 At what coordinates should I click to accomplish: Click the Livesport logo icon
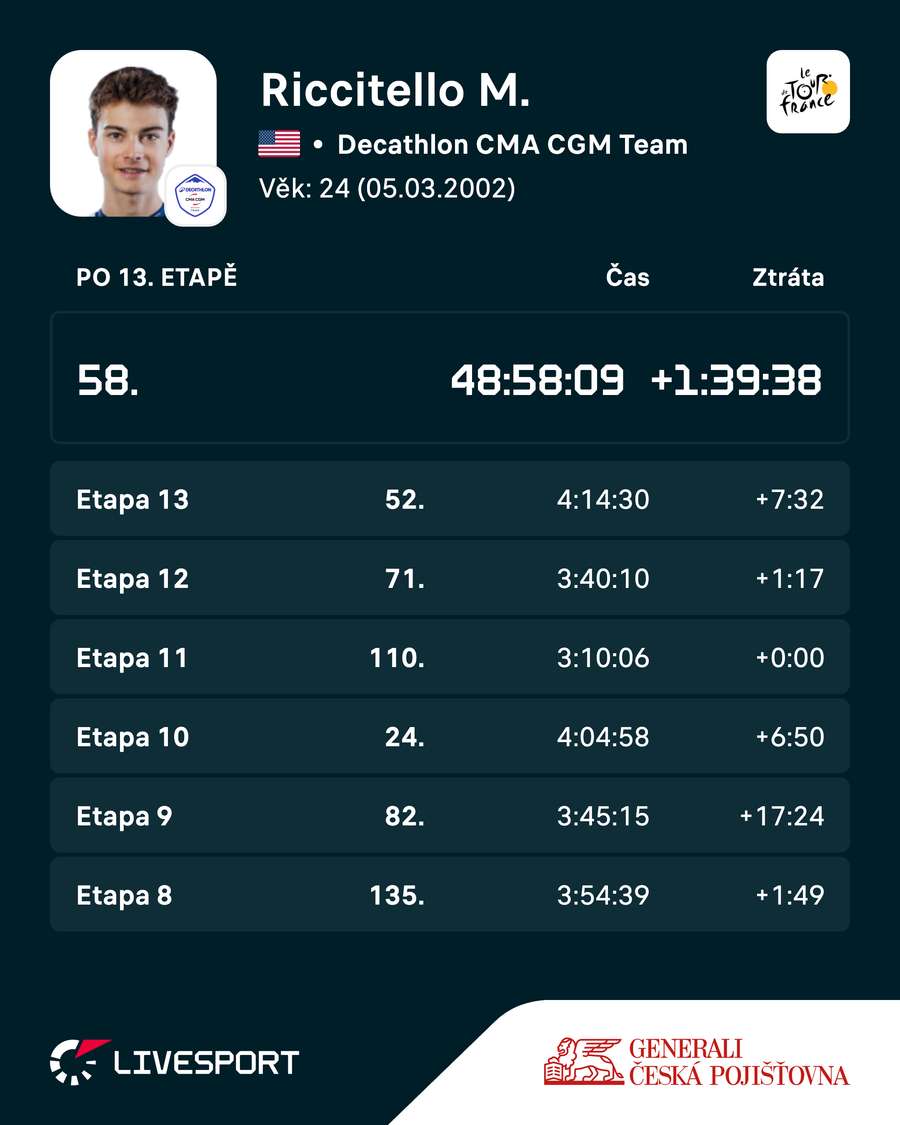point(79,1062)
